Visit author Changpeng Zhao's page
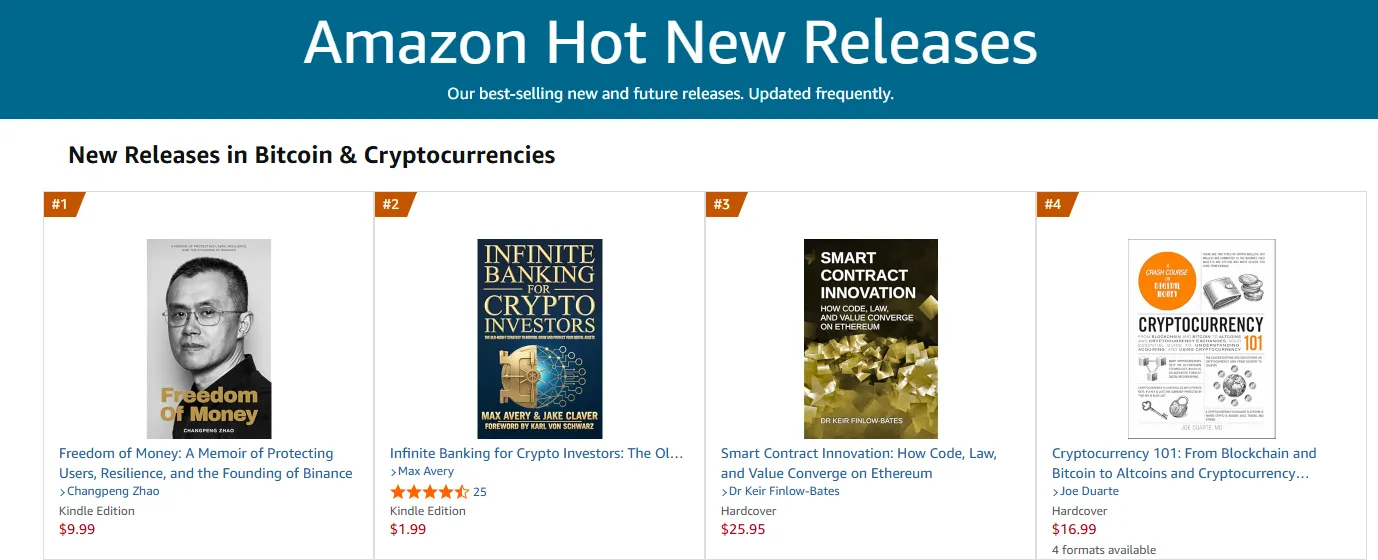Screen dimensions: 1378x560 (x=113, y=491)
